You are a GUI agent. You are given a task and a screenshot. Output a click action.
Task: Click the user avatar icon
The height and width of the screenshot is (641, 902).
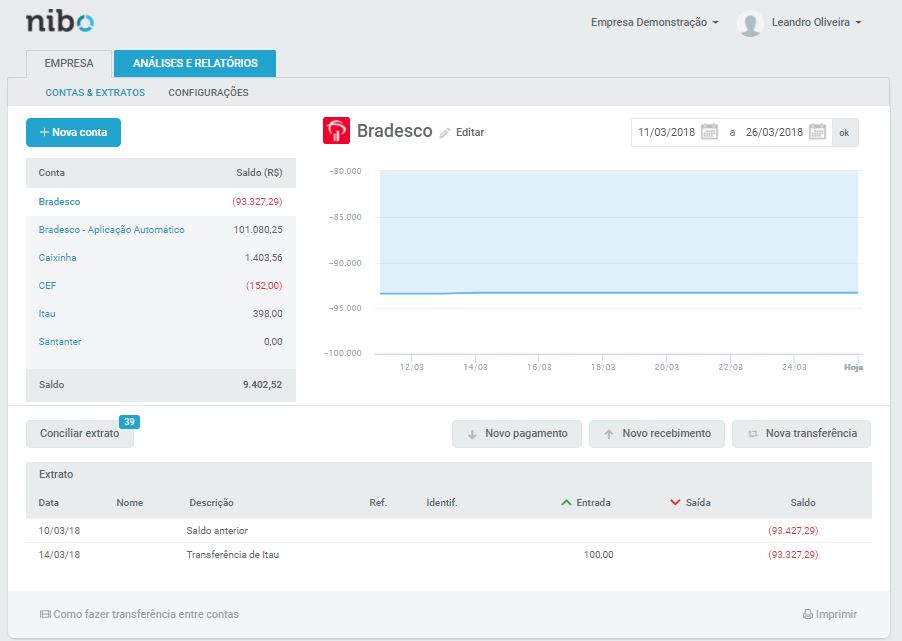[750, 23]
